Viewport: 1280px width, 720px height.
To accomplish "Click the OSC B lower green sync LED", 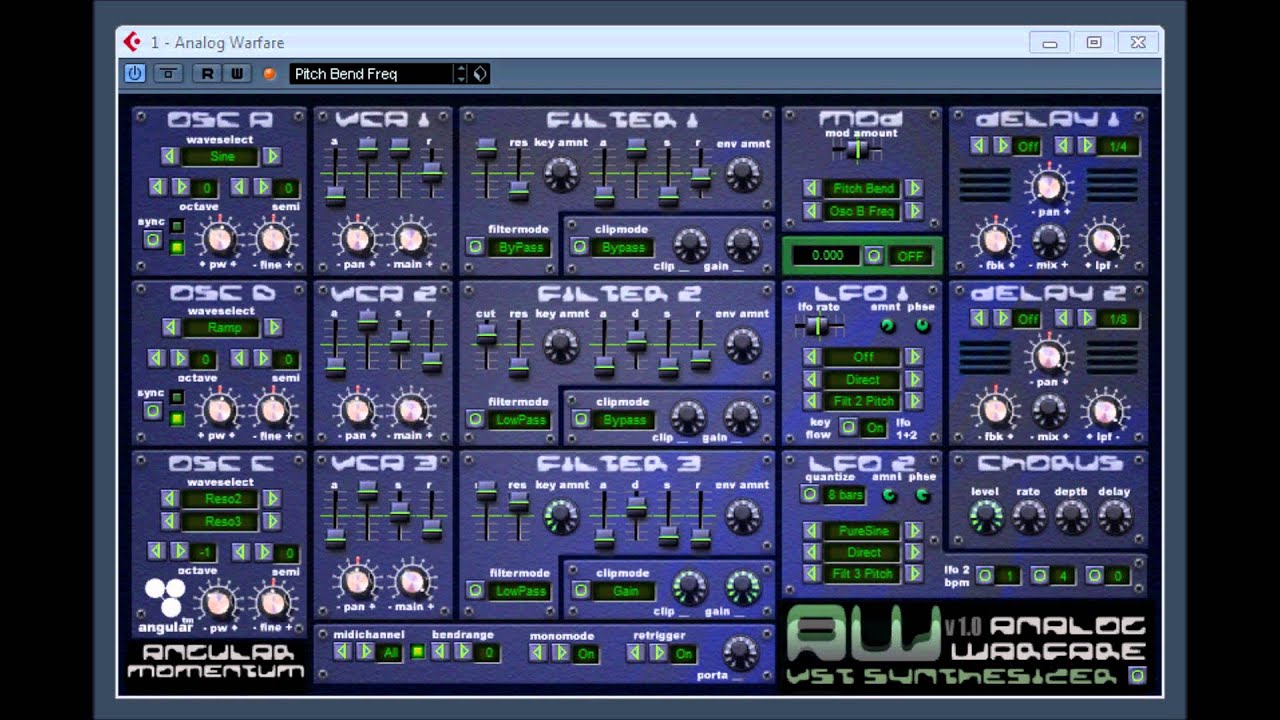I will click(x=177, y=418).
